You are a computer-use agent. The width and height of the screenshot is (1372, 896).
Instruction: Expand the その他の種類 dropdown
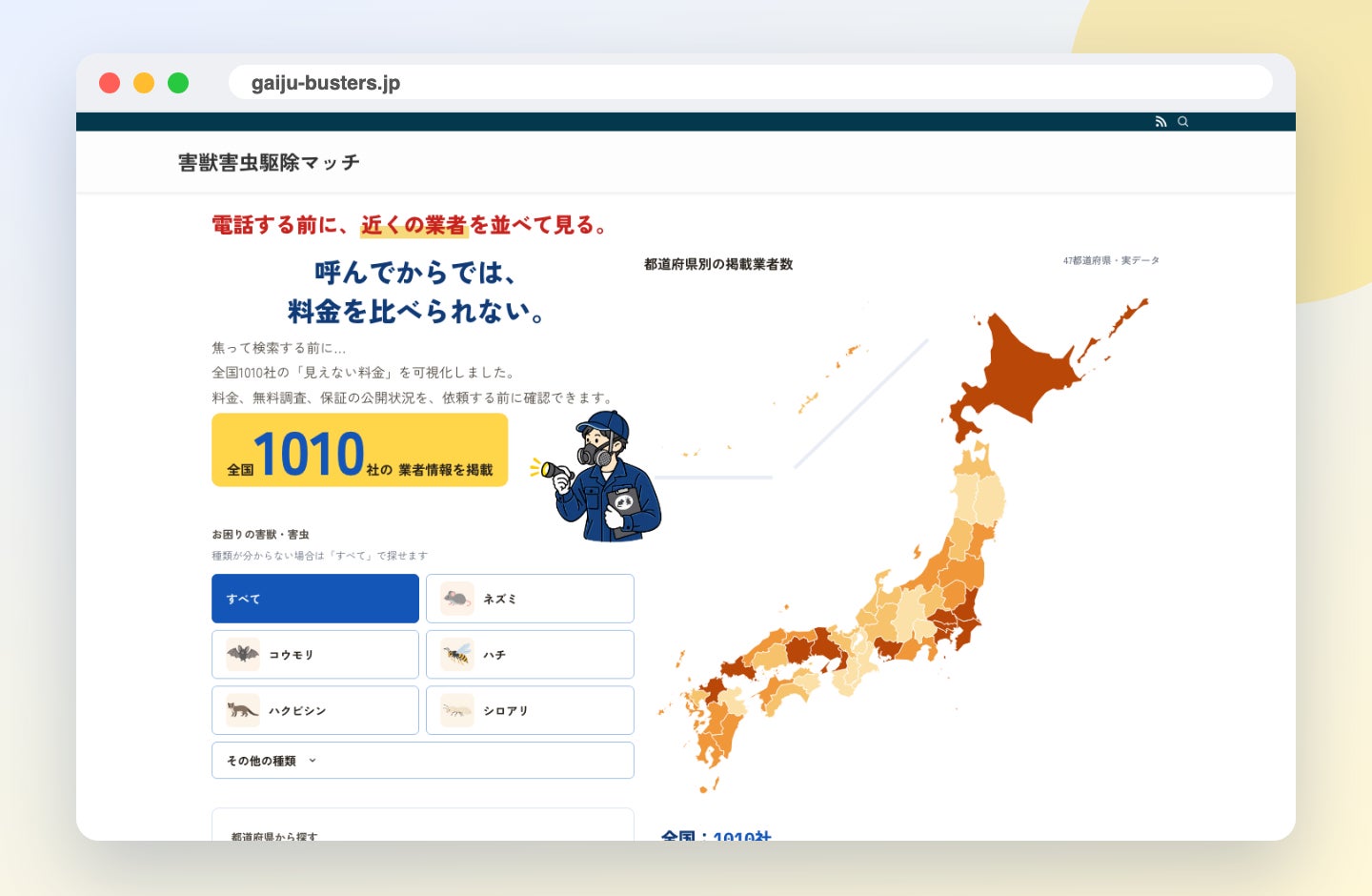point(423,761)
